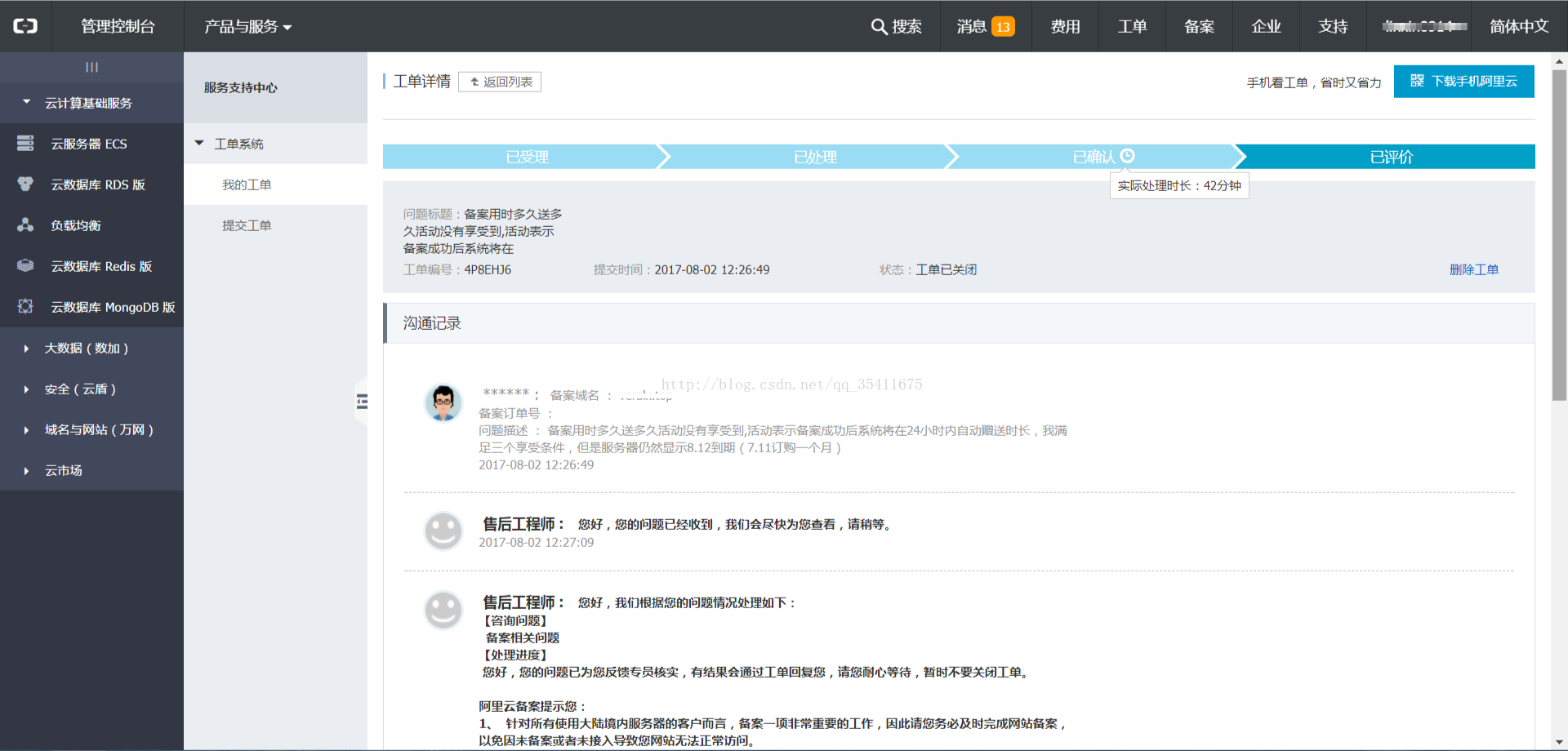Expand the 云市场 category

[x=91, y=470]
